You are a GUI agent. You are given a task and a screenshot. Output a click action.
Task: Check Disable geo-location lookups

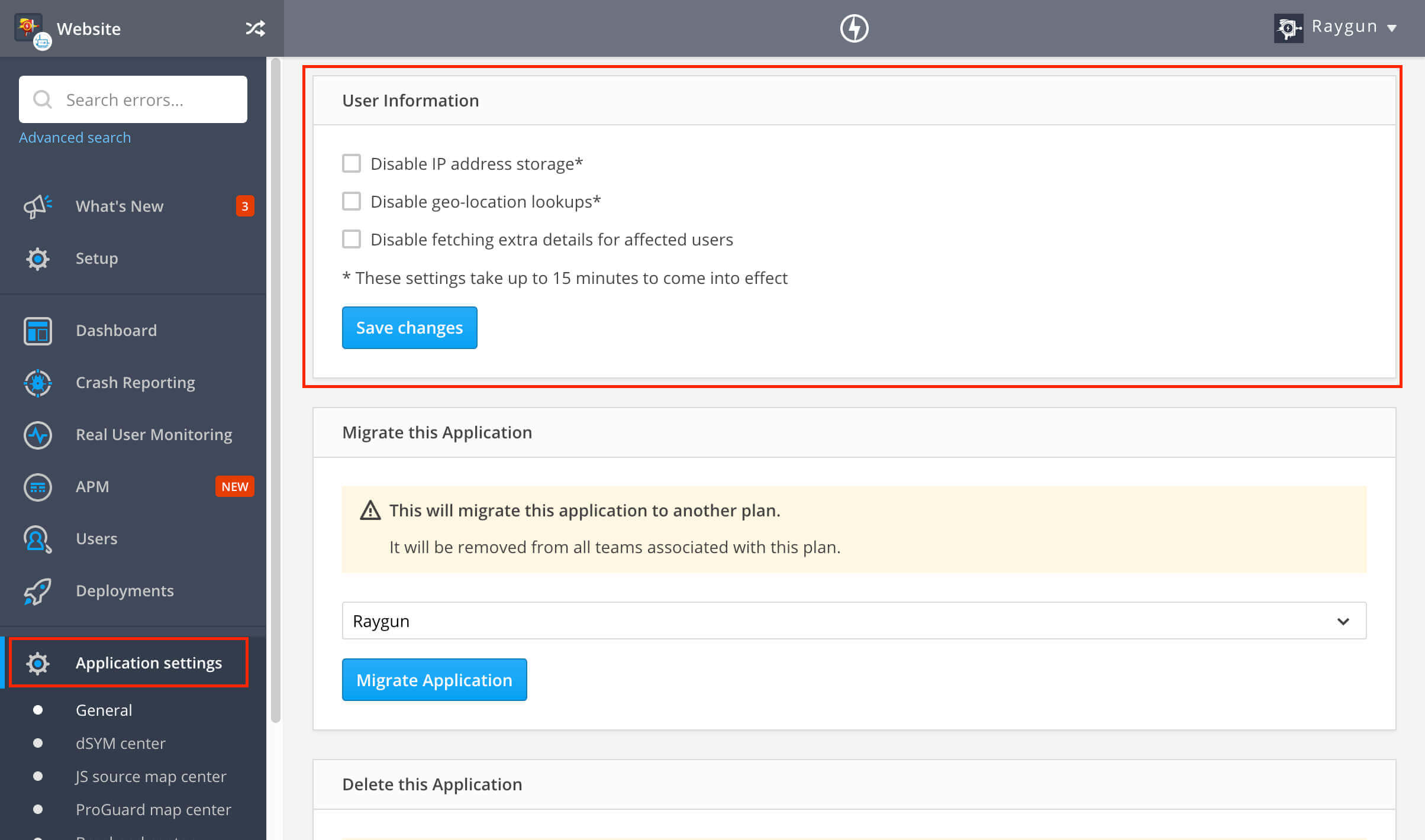(x=352, y=201)
